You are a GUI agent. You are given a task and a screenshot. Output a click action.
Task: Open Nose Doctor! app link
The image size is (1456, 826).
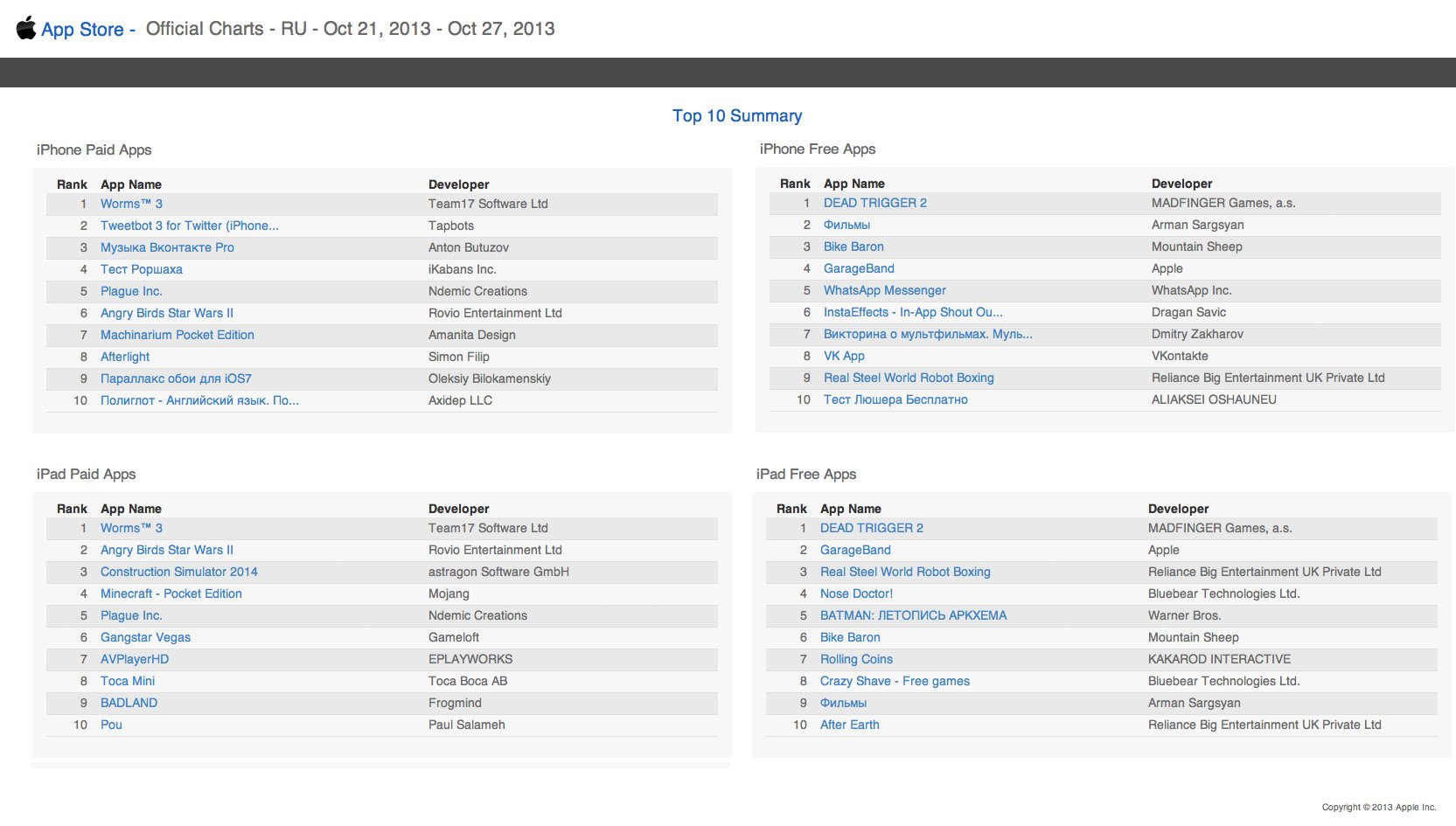click(x=856, y=593)
